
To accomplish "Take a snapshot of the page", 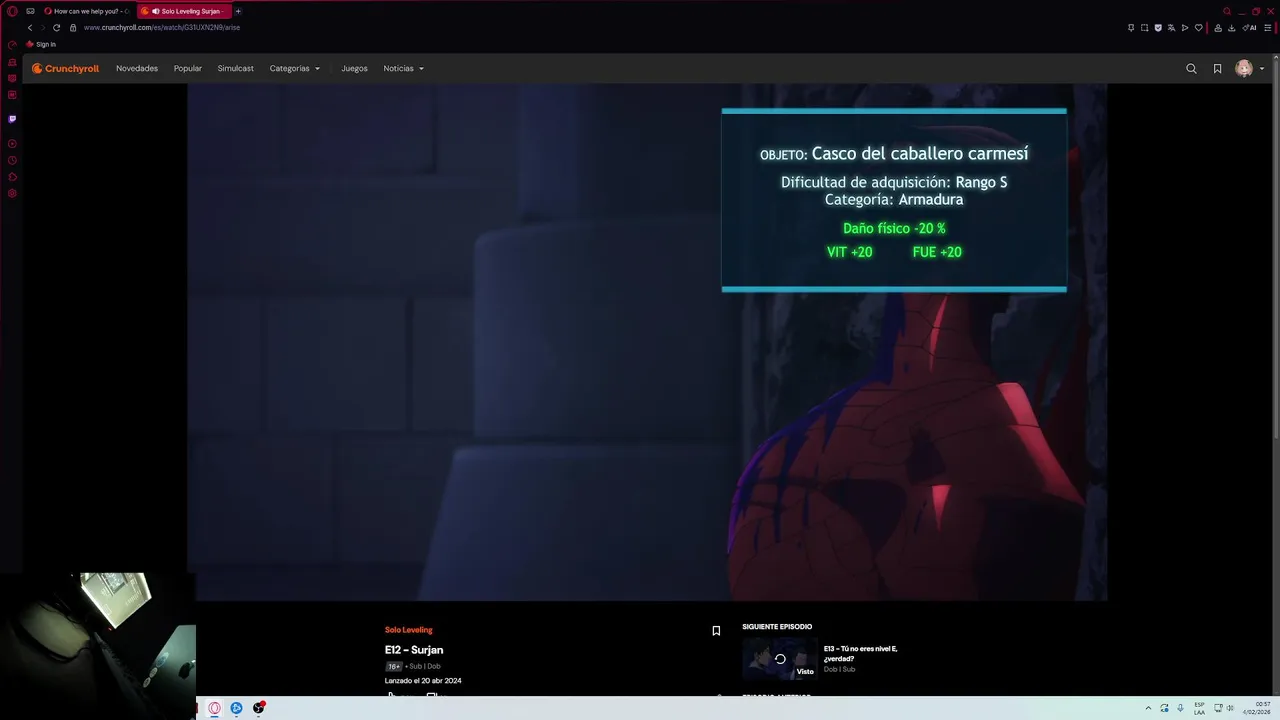I will coord(1145,28).
